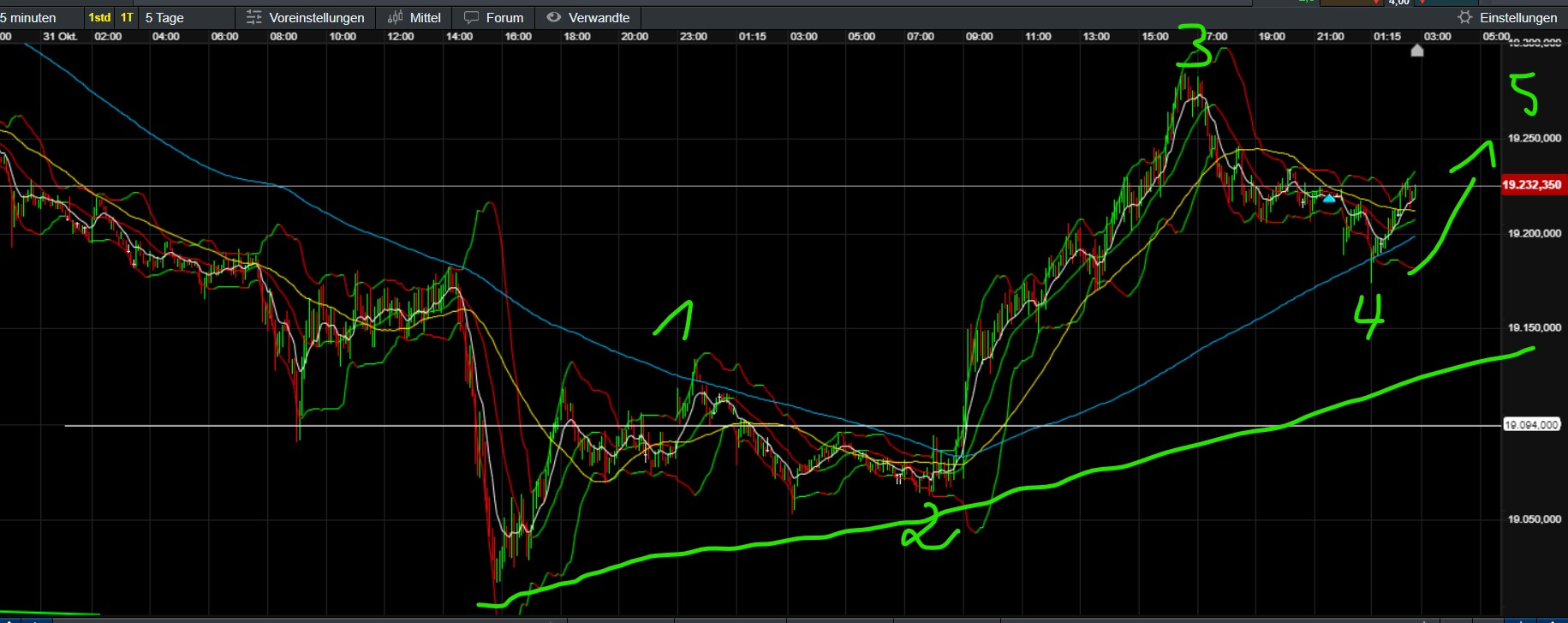Click the 21:00 time axis label
Image resolution: width=1568 pixels, height=623 pixels.
pyautogui.click(x=1330, y=36)
